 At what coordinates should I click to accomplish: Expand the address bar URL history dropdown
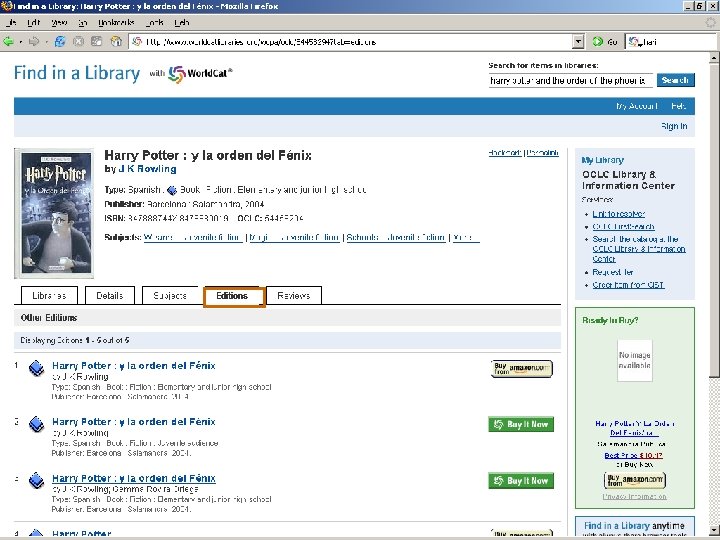click(x=578, y=42)
